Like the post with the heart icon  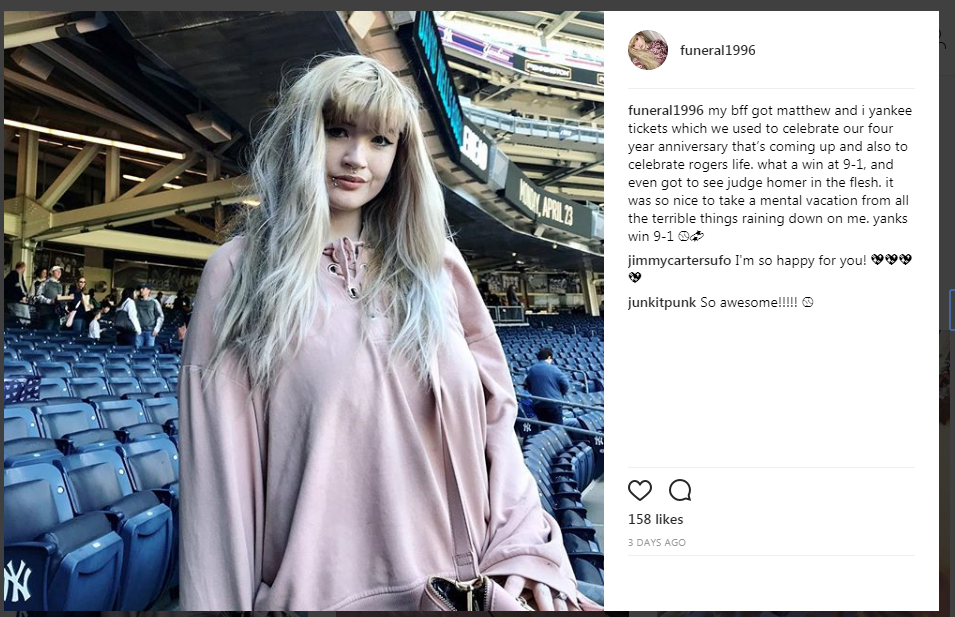[x=640, y=490]
